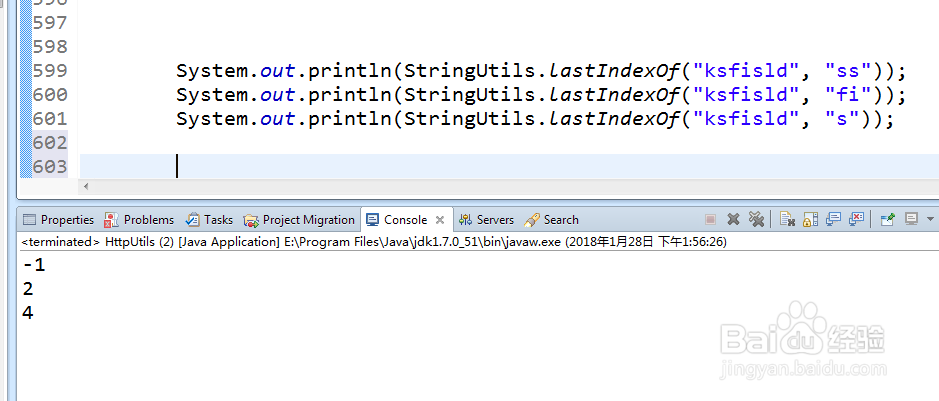Remove the terminated launch from Console
This screenshot has width=939, height=401.
point(733,219)
